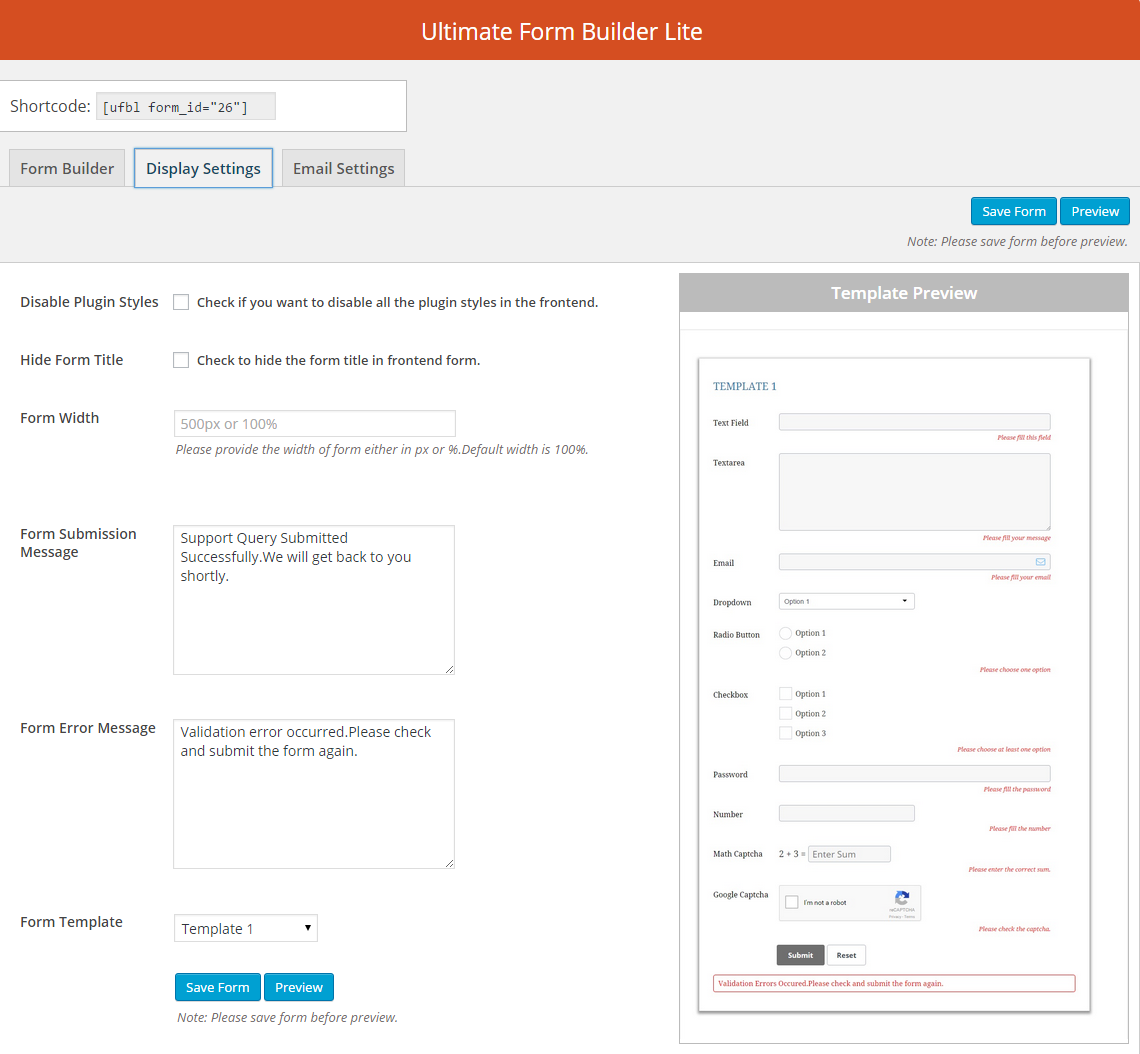Click the reCAPTCHA logo icon in preview
This screenshot has height=1054, width=1140.
click(x=902, y=898)
